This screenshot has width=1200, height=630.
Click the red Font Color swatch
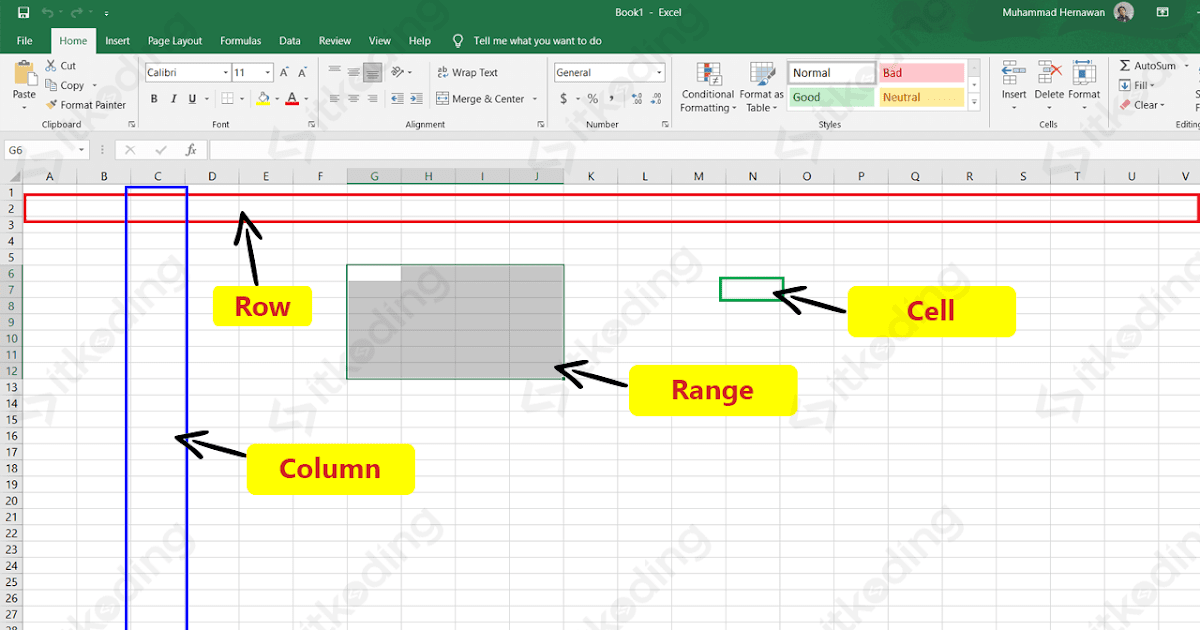[x=293, y=98]
